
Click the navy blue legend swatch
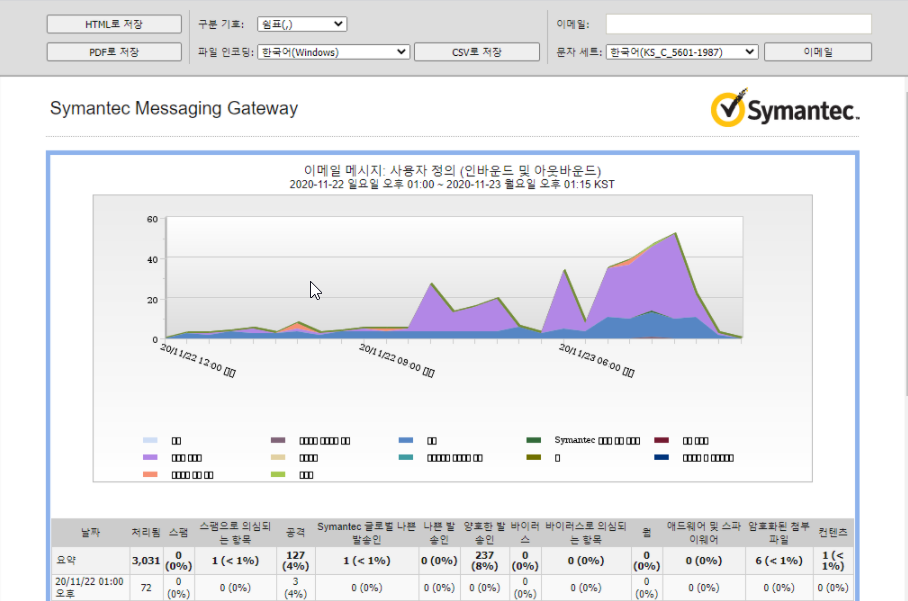coord(661,457)
